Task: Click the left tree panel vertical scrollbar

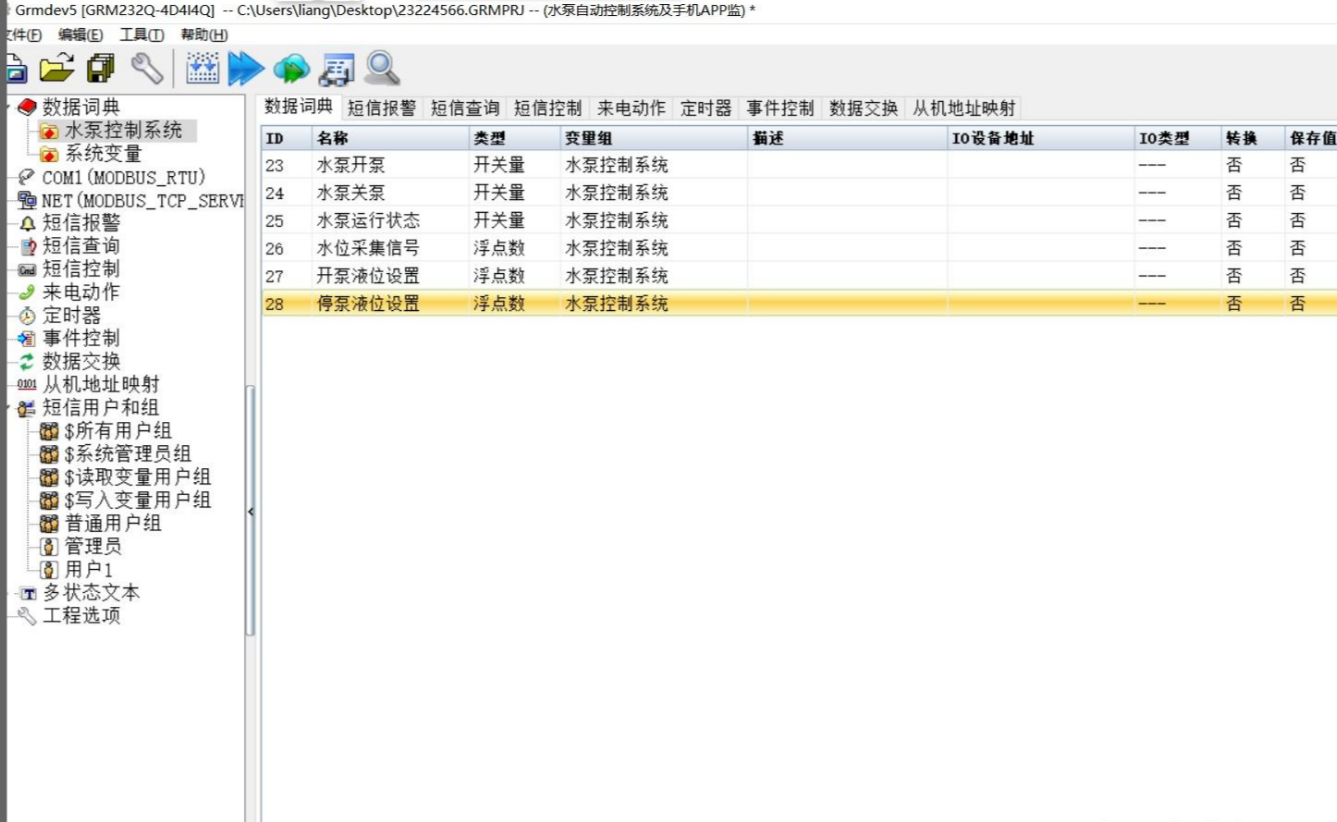Action: coord(250,510)
